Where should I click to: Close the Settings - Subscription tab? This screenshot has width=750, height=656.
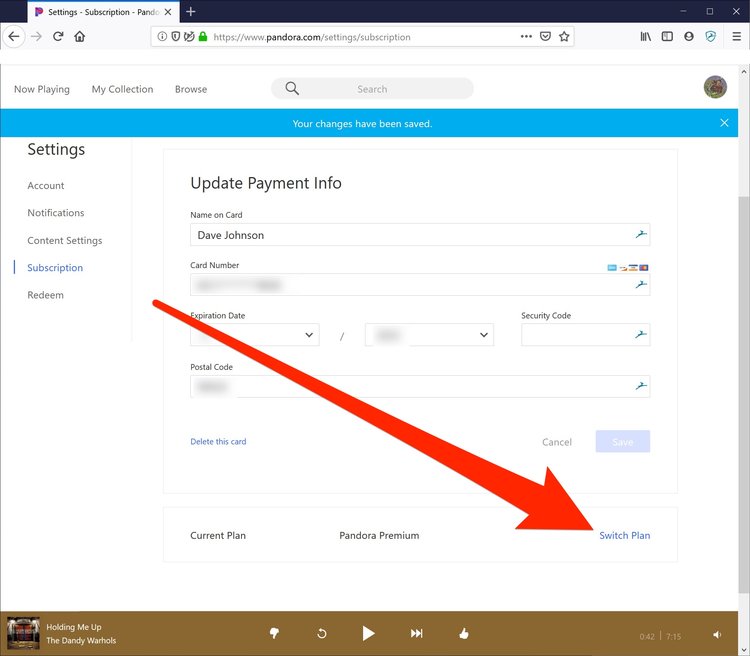coord(168,12)
